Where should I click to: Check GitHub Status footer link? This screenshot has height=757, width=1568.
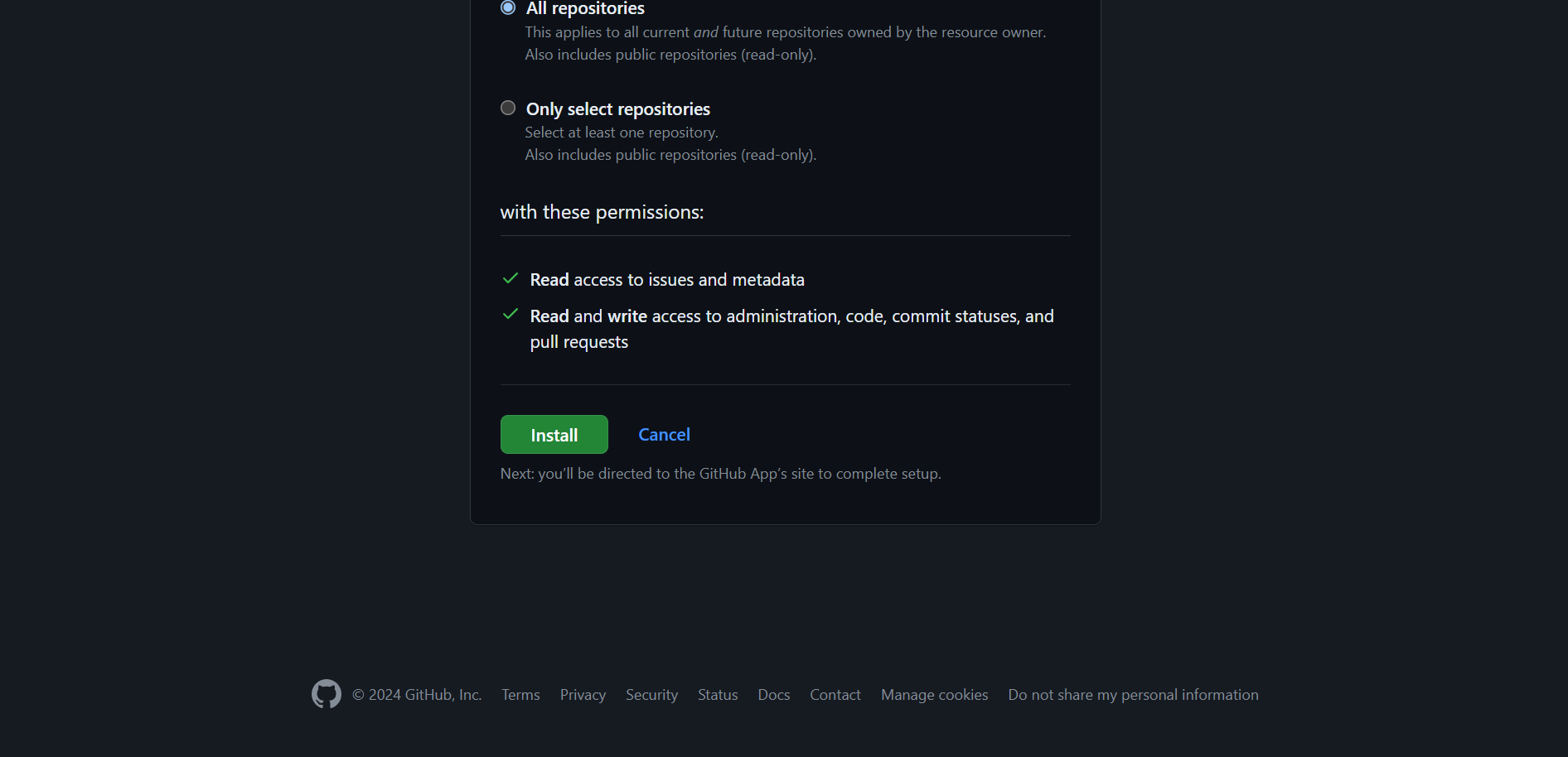(x=718, y=694)
